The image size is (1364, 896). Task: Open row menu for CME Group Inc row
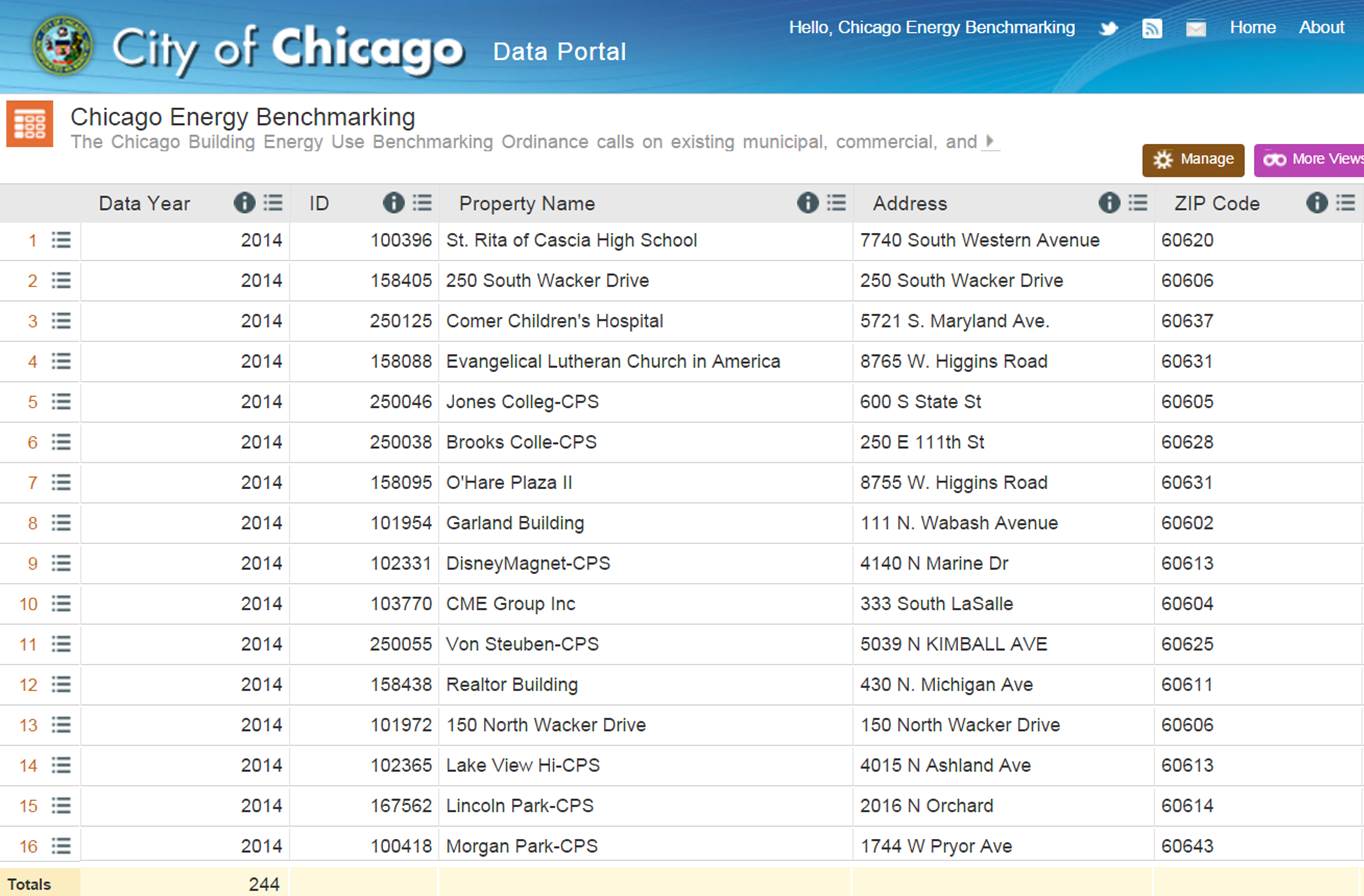pyautogui.click(x=61, y=603)
